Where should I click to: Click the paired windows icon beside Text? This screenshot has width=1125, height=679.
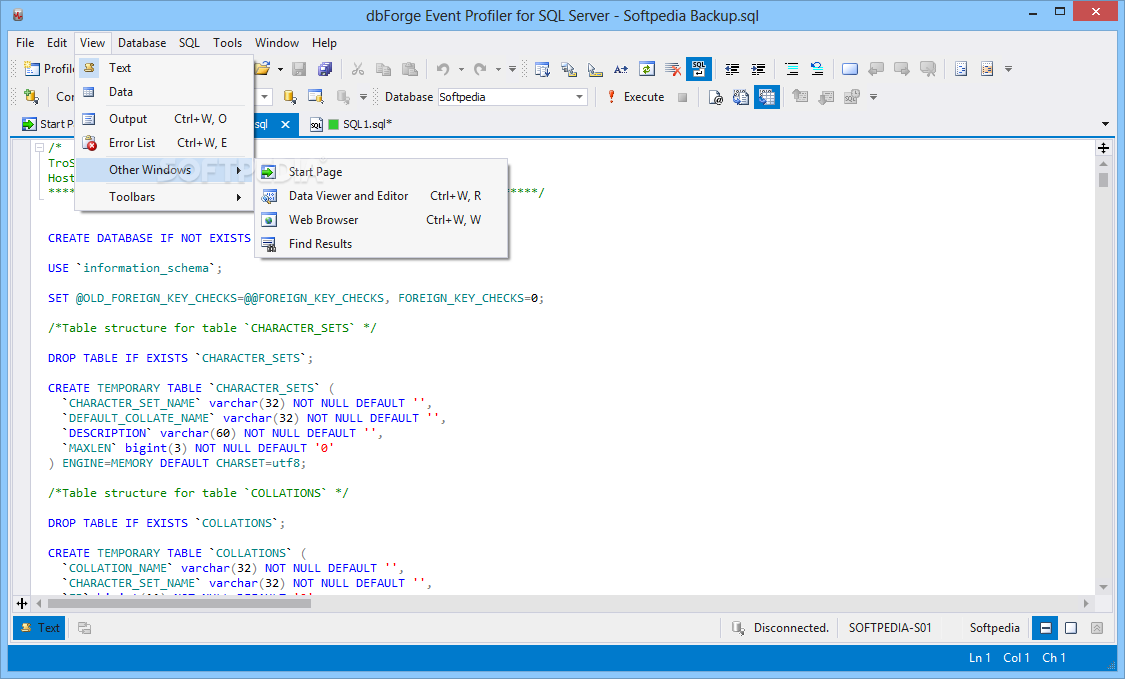[85, 628]
